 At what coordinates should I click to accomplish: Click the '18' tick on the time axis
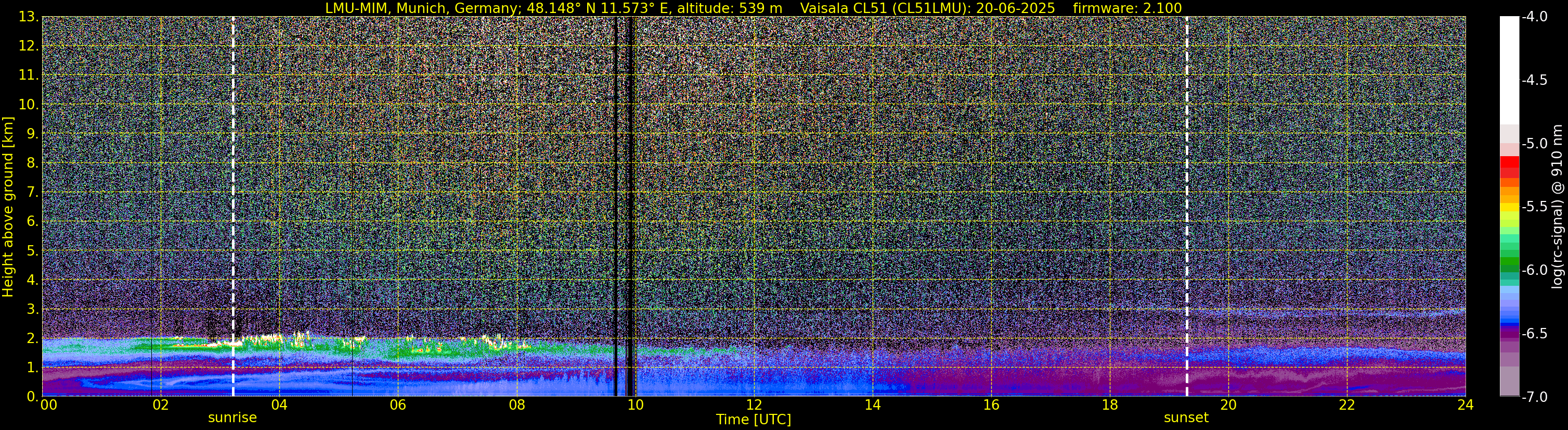pos(1110,405)
